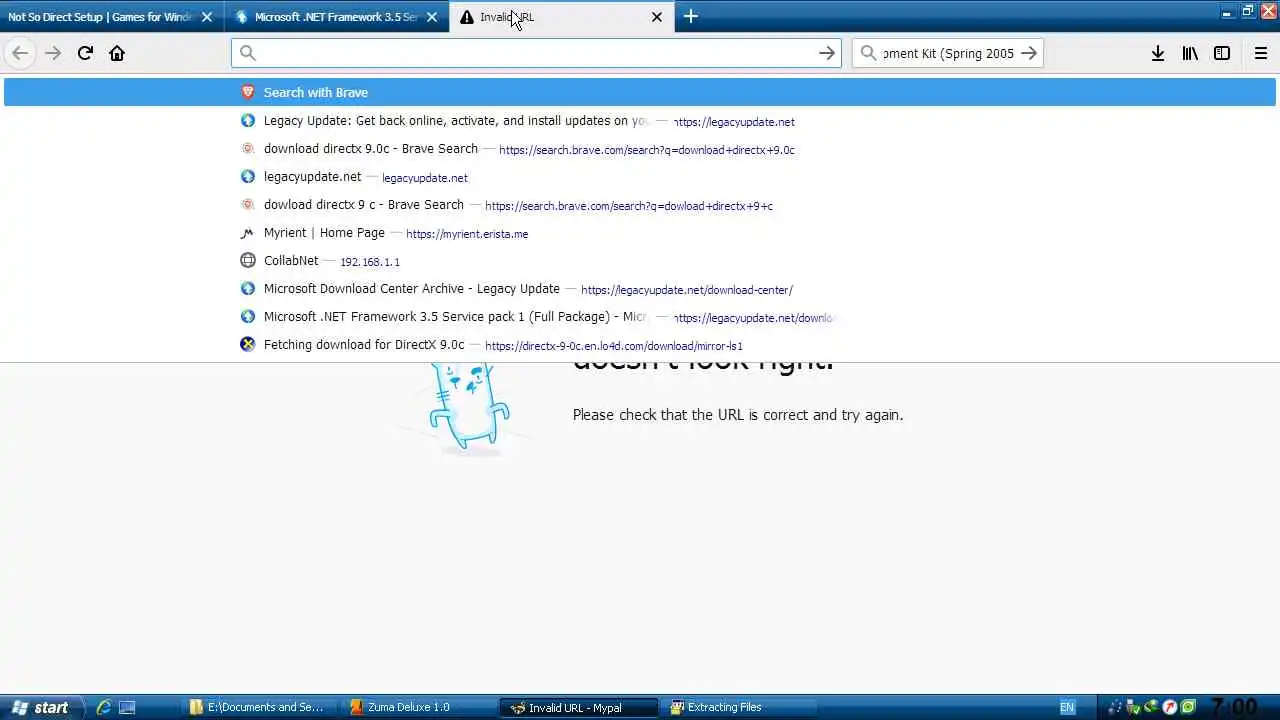Click the search box magnifier icon
Viewport: 1280px width, 720px height.
[868, 53]
